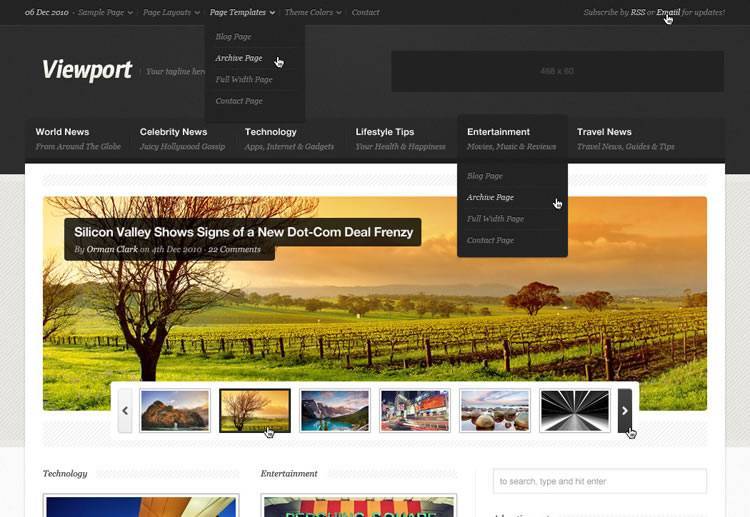Click the slider's right arrow button
750x517 pixels.
pyautogui.click(x=625, y=411)
